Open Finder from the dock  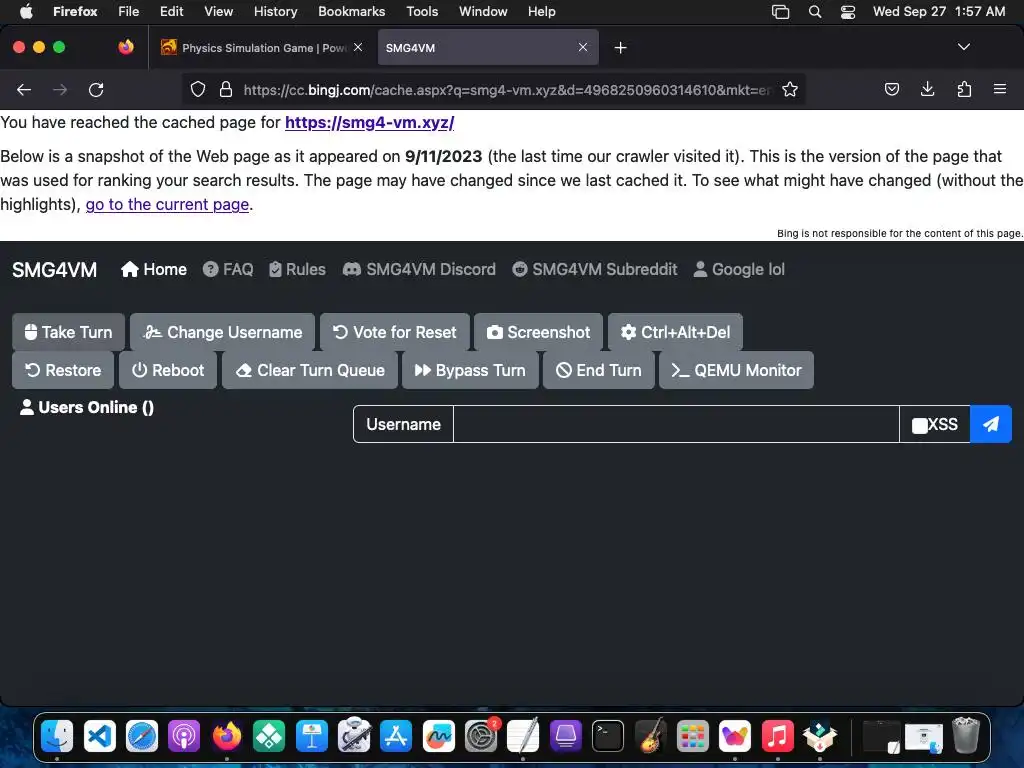click(x=57, y=737)
